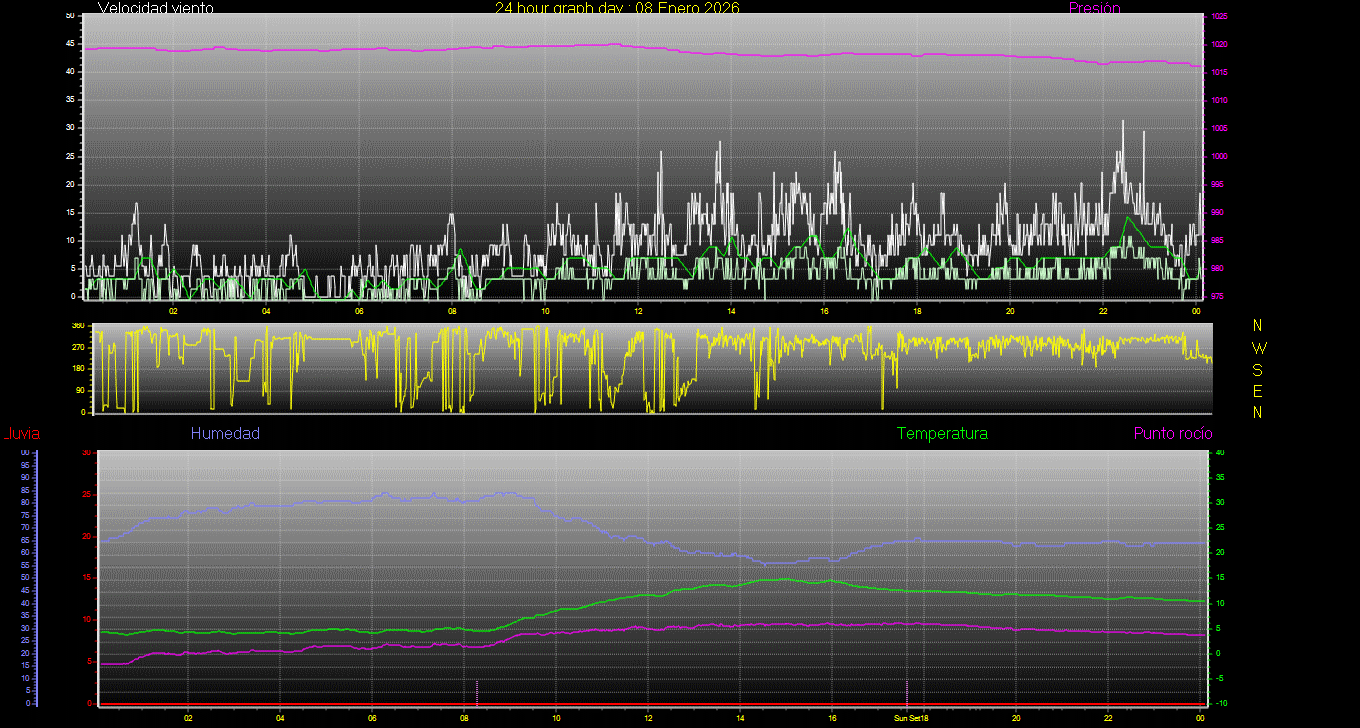Click hour '14' on the temperature graph axis
This screenshot has width=1360, height=728.
740,718
